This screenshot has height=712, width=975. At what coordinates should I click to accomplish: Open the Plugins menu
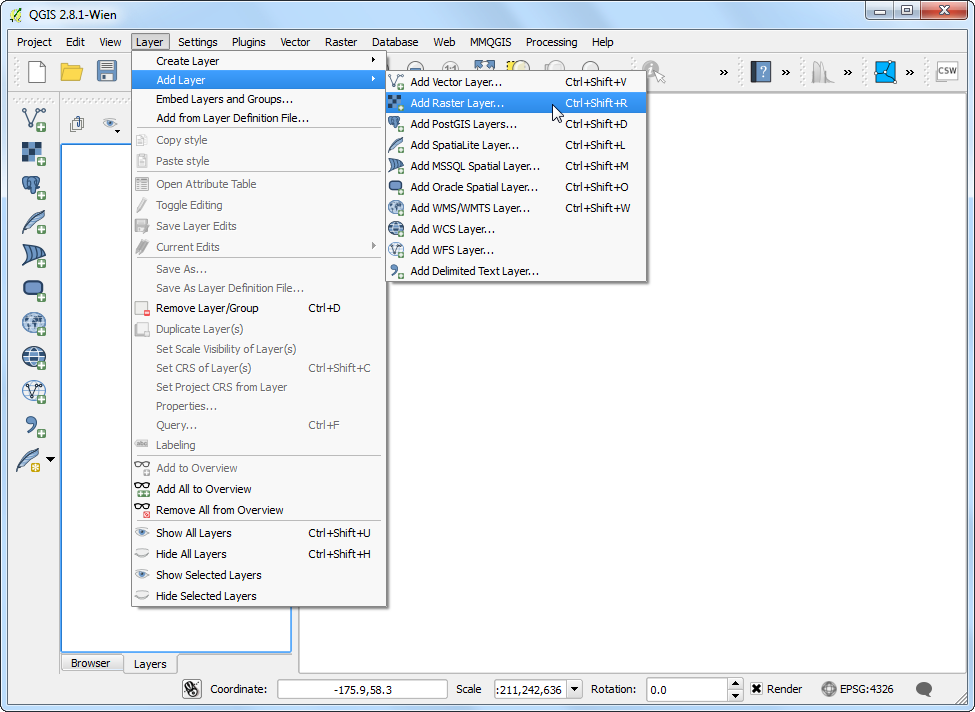tap(249, 42)
